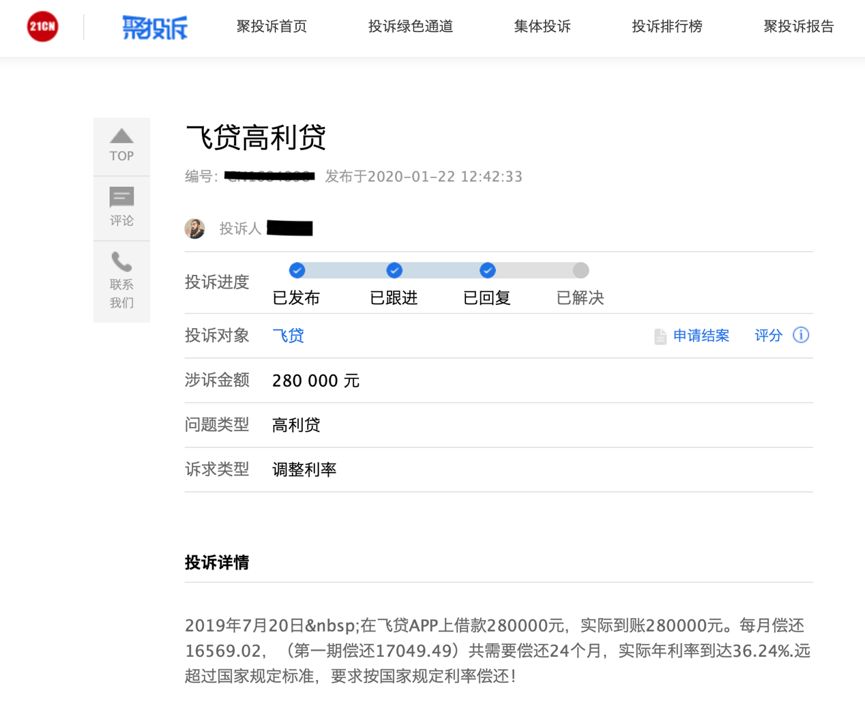Image resolution: width=865 pixels, height=706 pixels.
Task: Click the 聚投诉 blue logo
Action: click(155, 27)
